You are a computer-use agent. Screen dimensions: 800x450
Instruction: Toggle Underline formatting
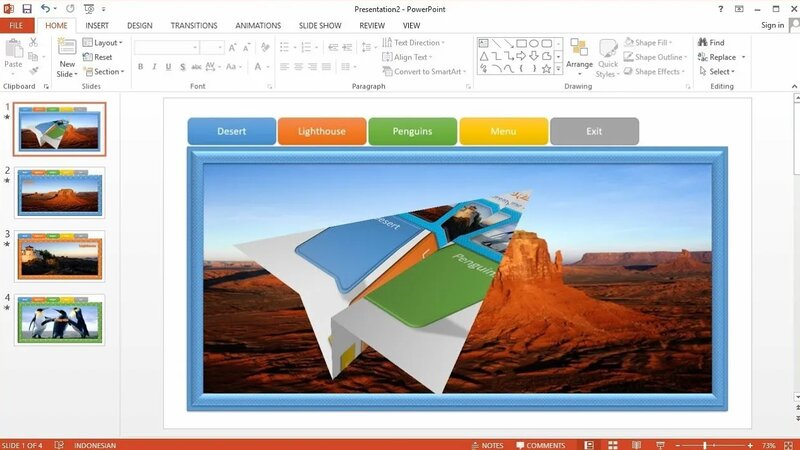pyautogui.click(x=168, y=67)
